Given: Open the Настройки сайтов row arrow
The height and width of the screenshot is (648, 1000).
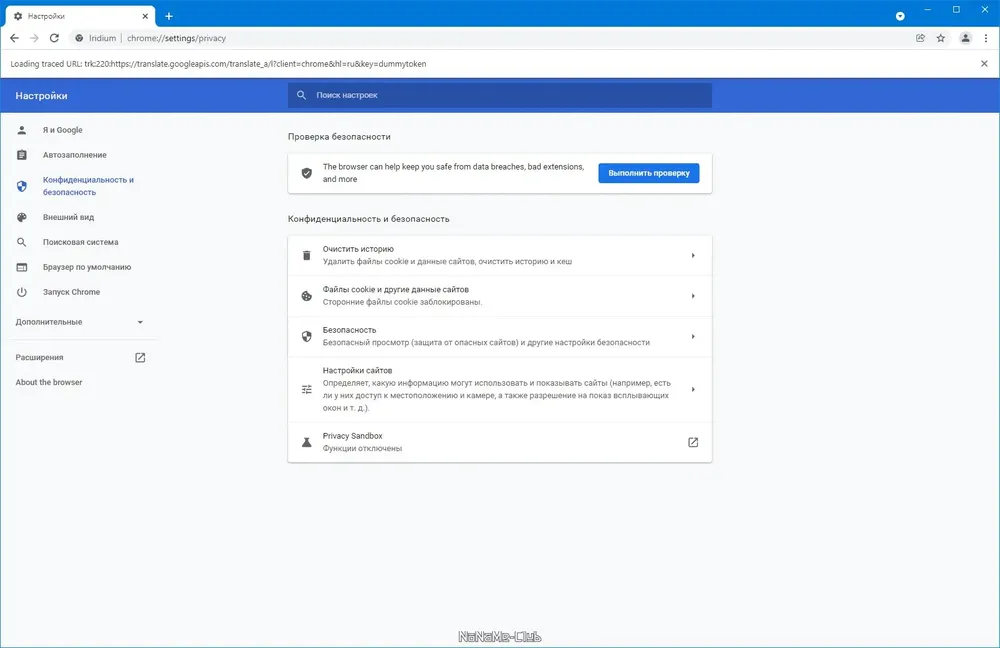Looking at the screenshot, I should click(693, 389).
